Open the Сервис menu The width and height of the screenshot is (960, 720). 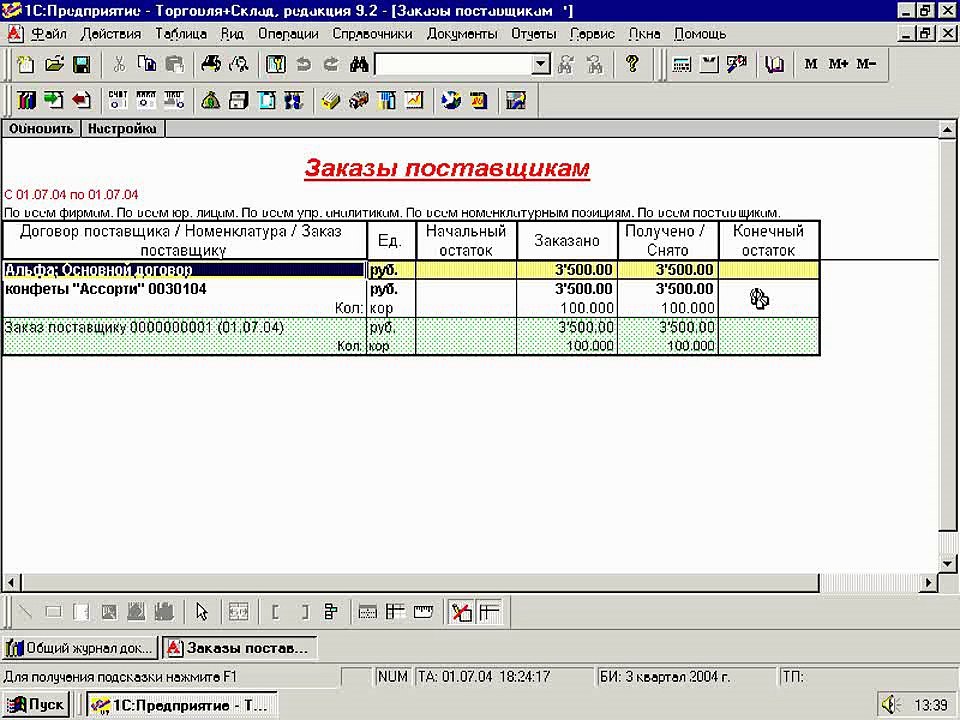pos(592,34)
